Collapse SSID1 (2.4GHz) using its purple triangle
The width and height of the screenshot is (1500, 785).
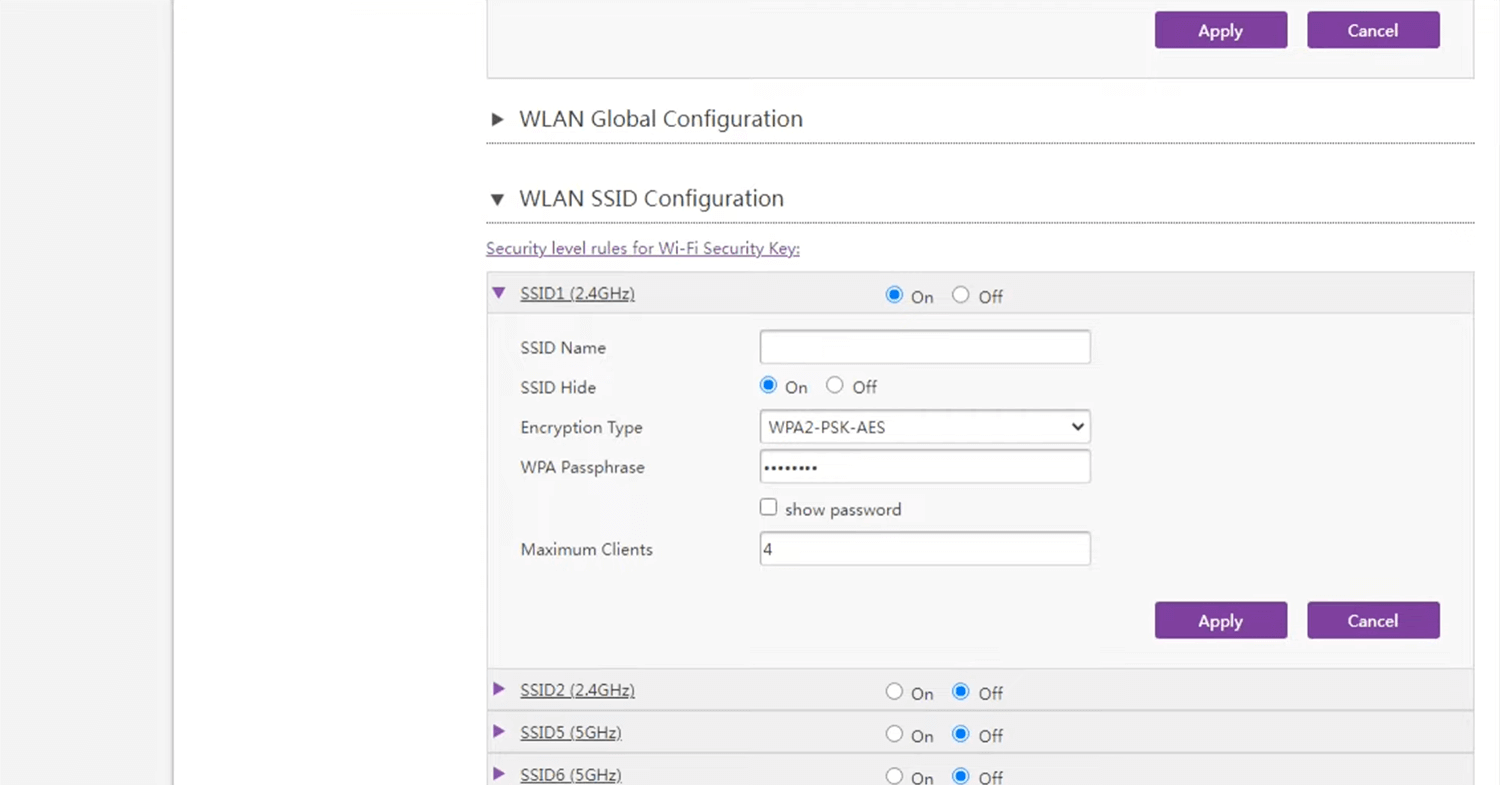click(x=499, y=293)
